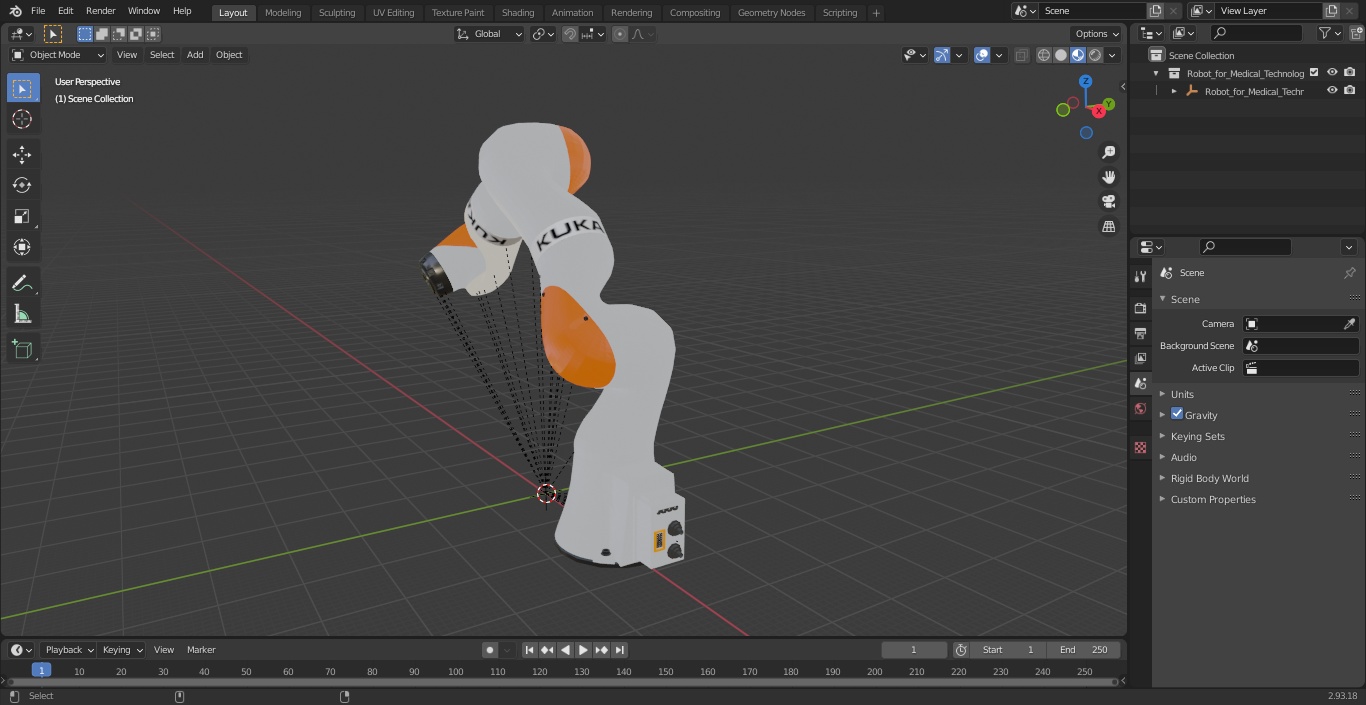Open the Global transform orientation dropdown
Screen dimensions: 1366x705
pos(490,34)
